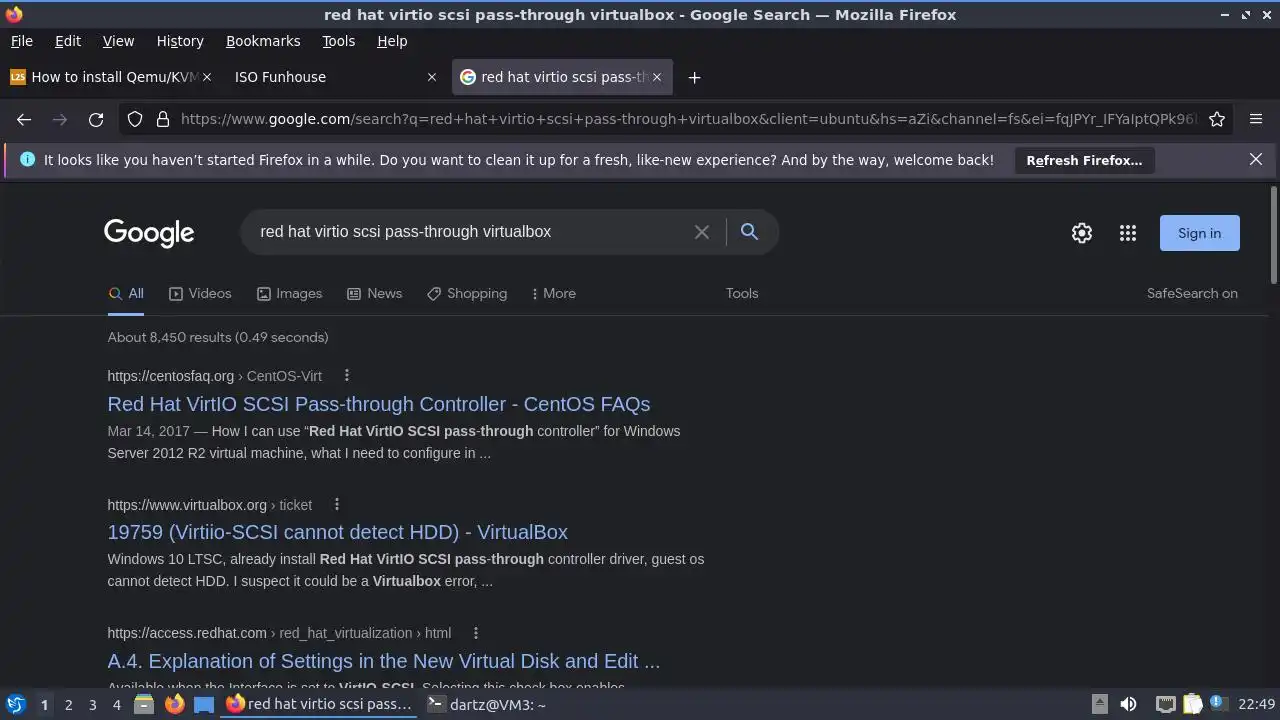The height and width of the screenshot is (720, 1280).
Task: Open the volume speaker tray icon
Action: click(1128, 704)
